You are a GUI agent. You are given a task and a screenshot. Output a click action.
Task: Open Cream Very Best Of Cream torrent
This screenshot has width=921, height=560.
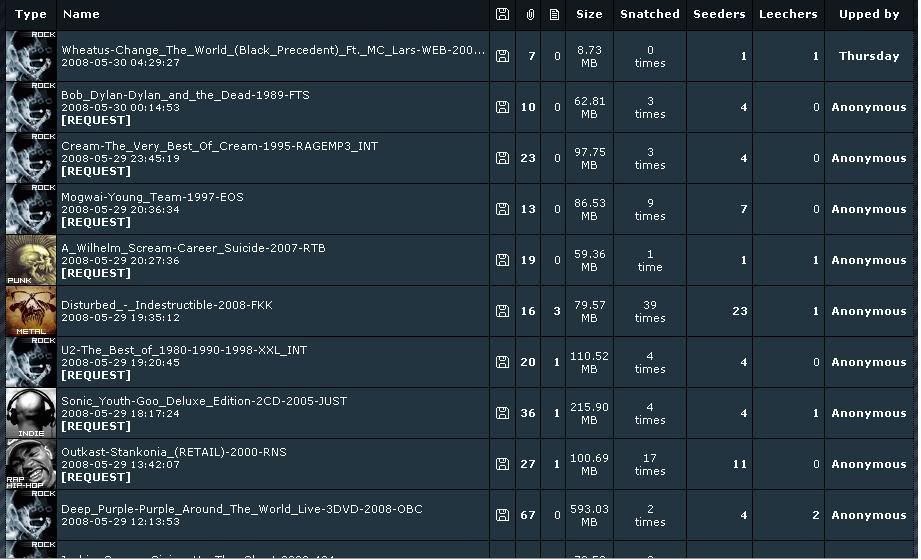[219, 146]
